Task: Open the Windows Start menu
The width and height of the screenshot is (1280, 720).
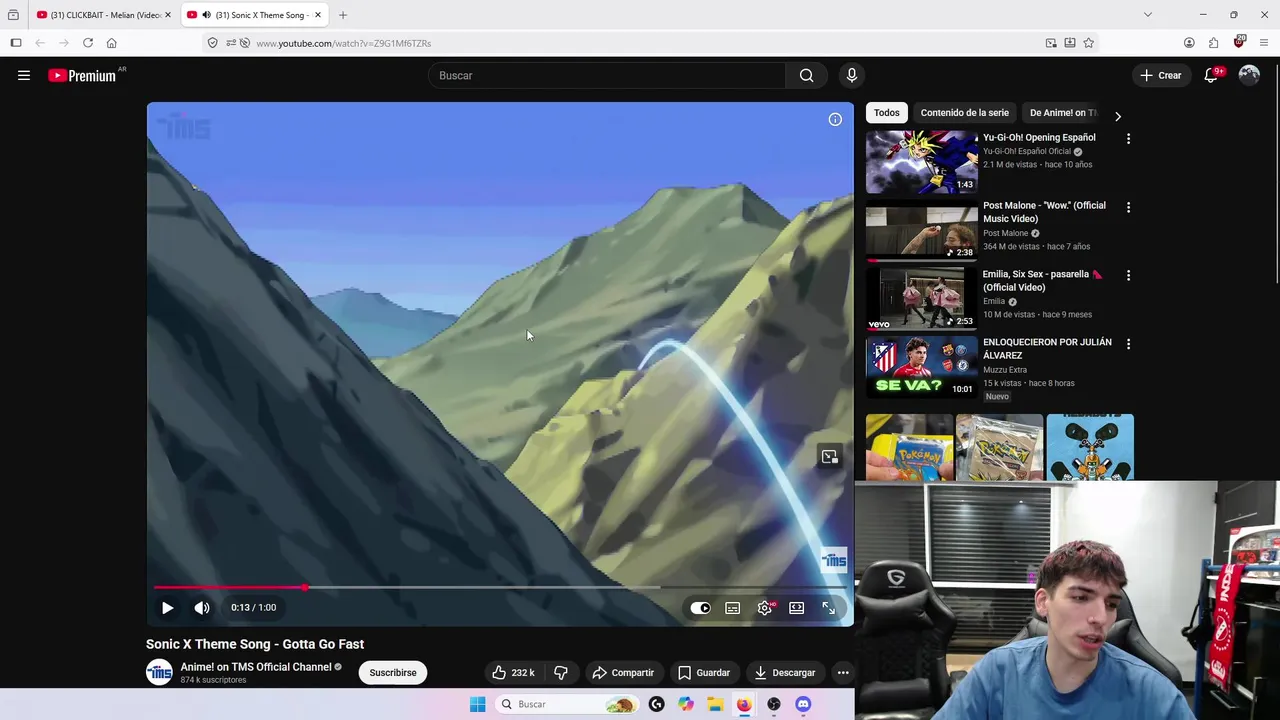Action: [x=477, y=704]
